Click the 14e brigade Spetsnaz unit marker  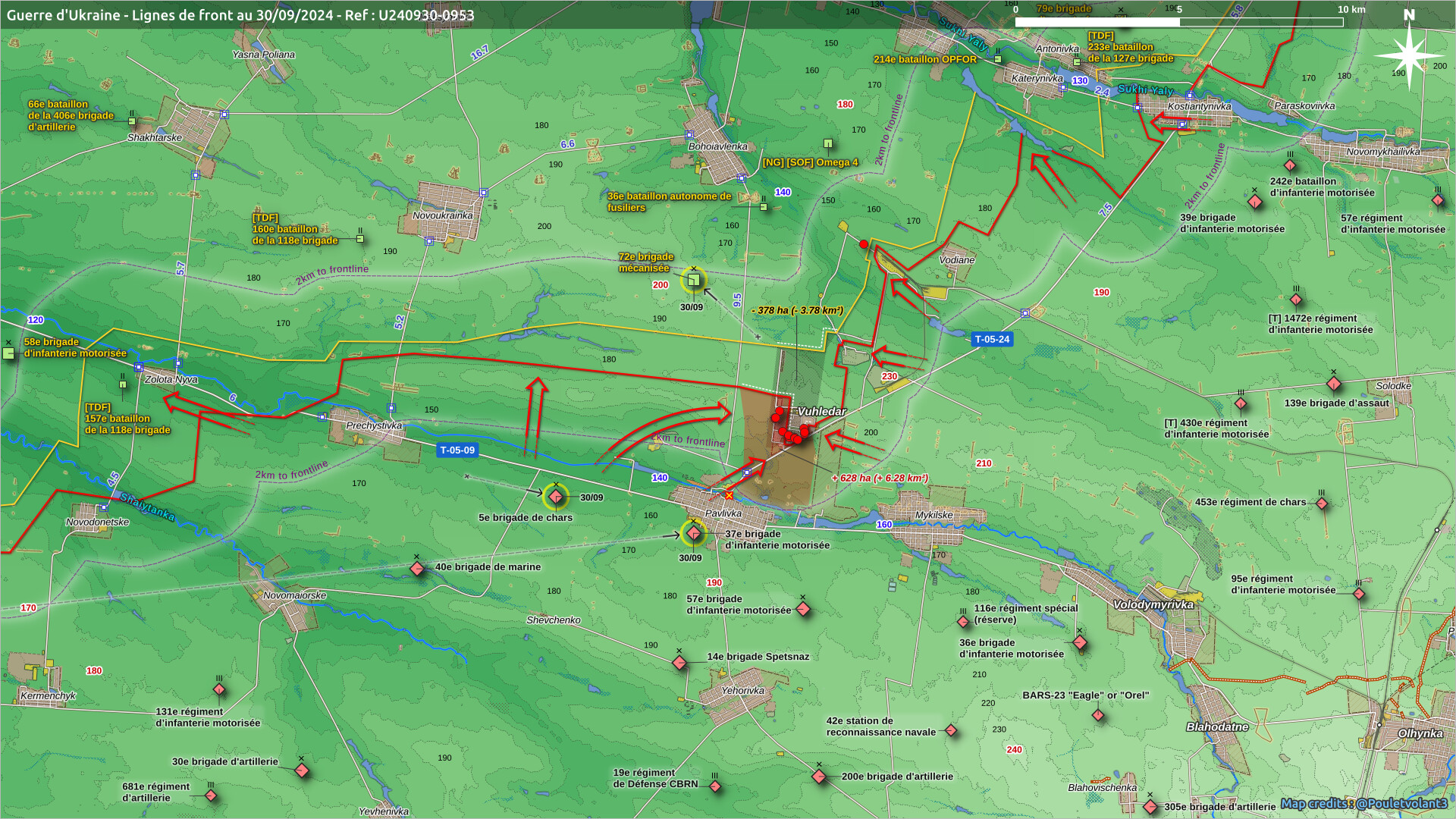[x=679, y=664]
